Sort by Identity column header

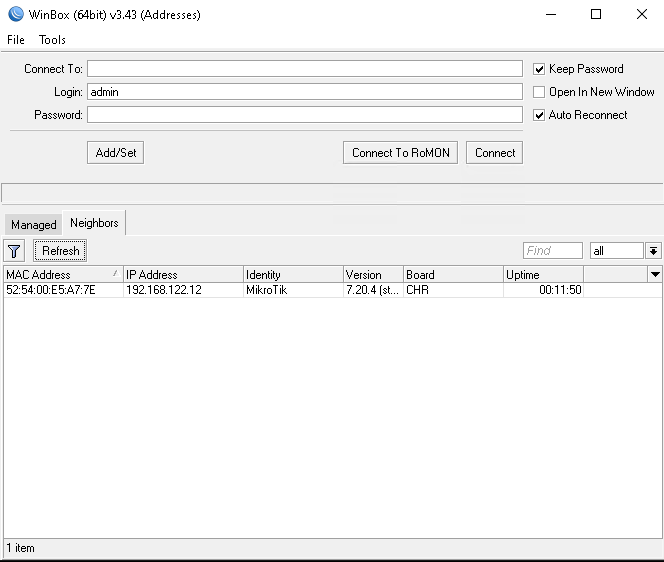tap(293, 274)
